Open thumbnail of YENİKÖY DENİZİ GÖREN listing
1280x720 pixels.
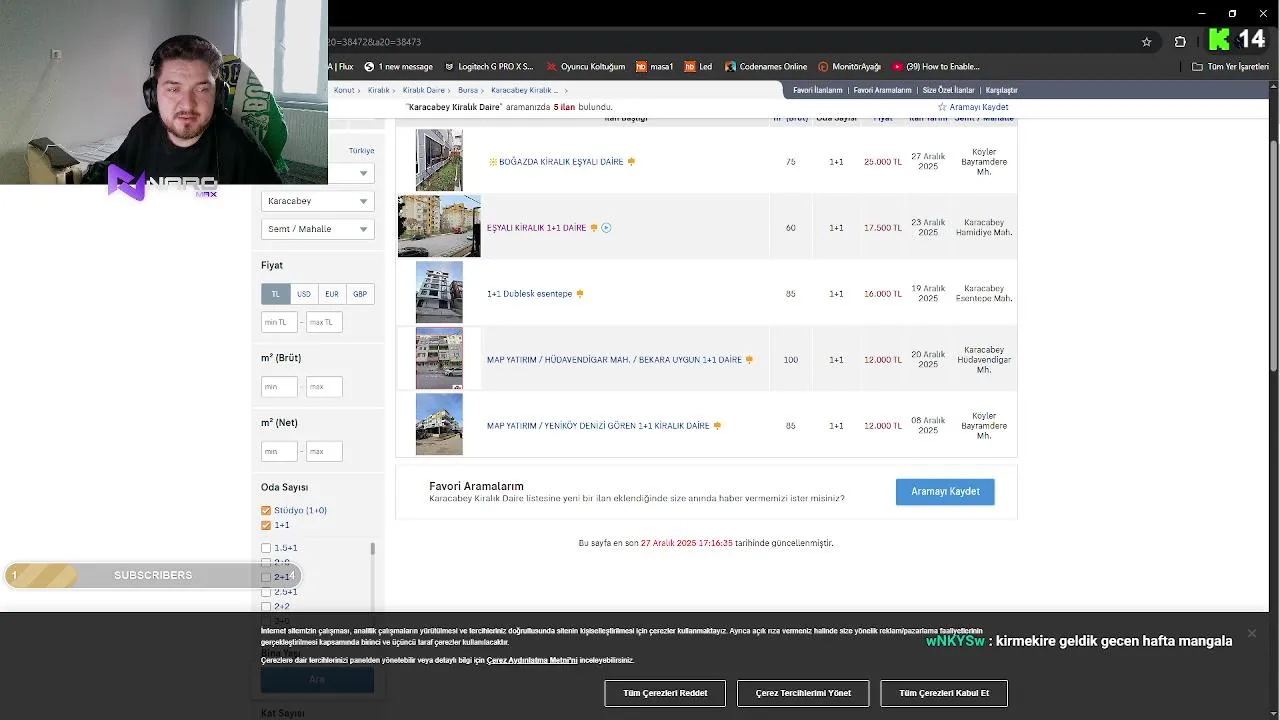[439, 424]
